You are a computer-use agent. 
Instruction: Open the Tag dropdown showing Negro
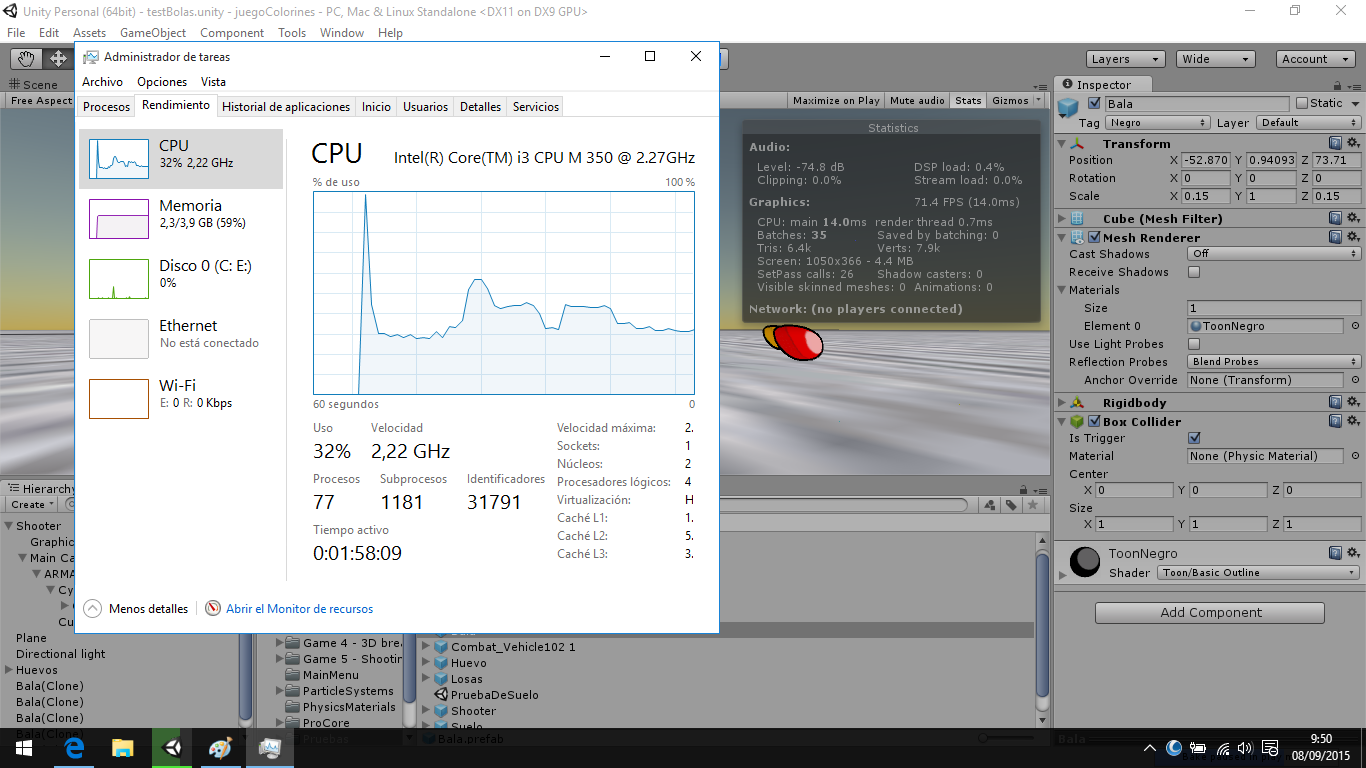[1158, 122]
